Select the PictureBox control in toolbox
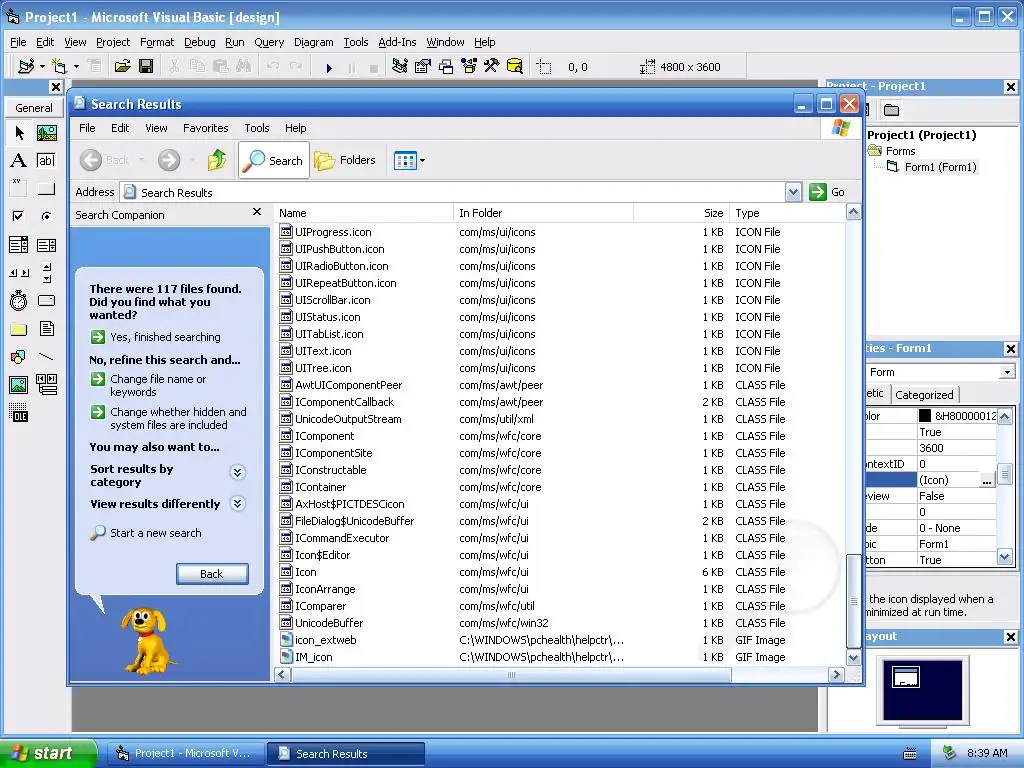 (46, 133)
